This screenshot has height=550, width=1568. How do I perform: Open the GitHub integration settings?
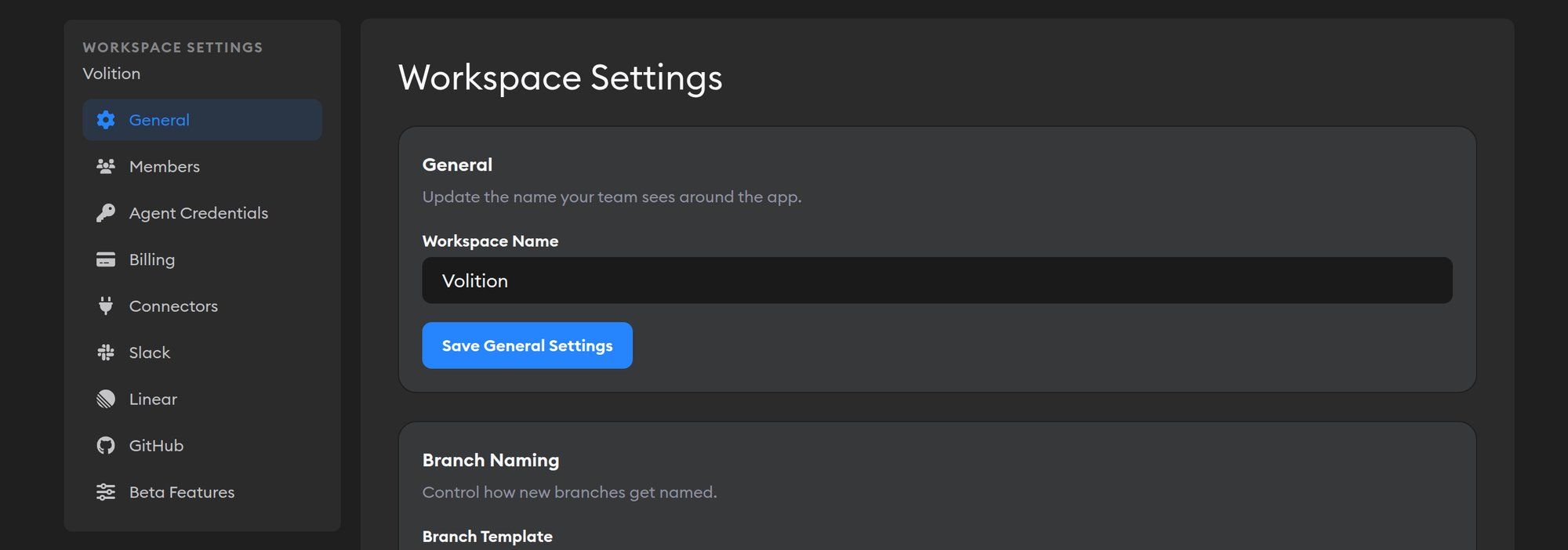(202, 446)
